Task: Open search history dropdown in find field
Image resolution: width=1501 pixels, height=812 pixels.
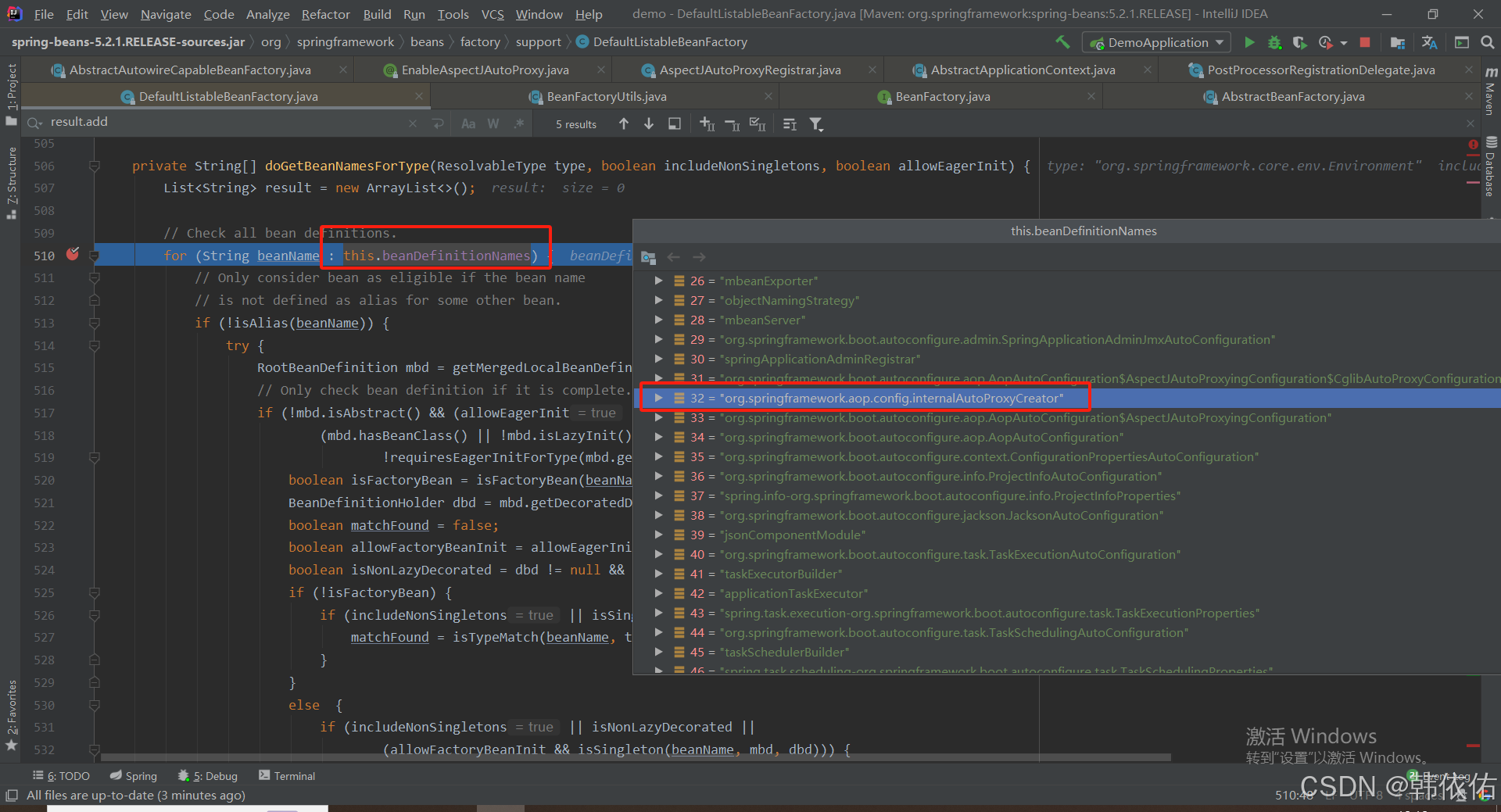Action: point(35,123)
